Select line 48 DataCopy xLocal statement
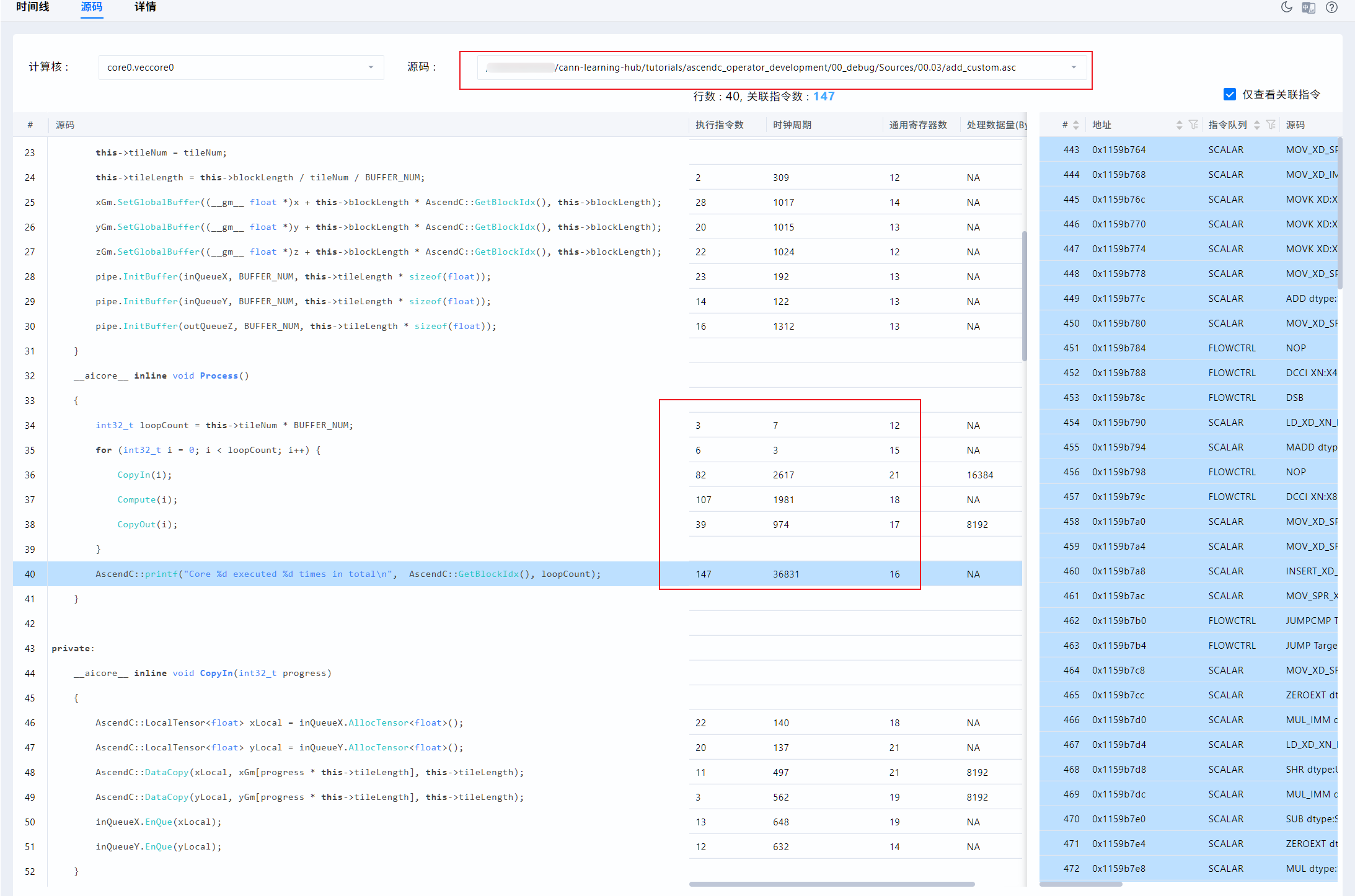Image resolution: width=1355 pixels, height=896 pixels. pos(518,772)
